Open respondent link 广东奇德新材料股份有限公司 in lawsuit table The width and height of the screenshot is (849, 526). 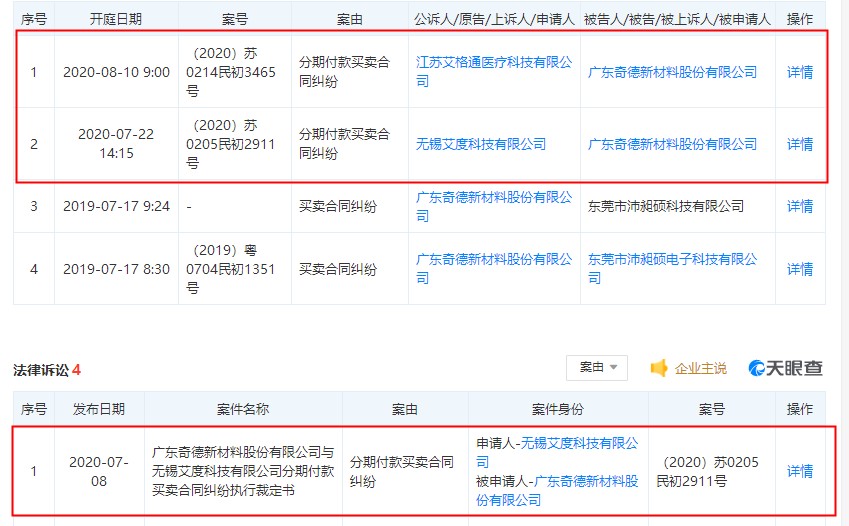click(x=557, y=490)
